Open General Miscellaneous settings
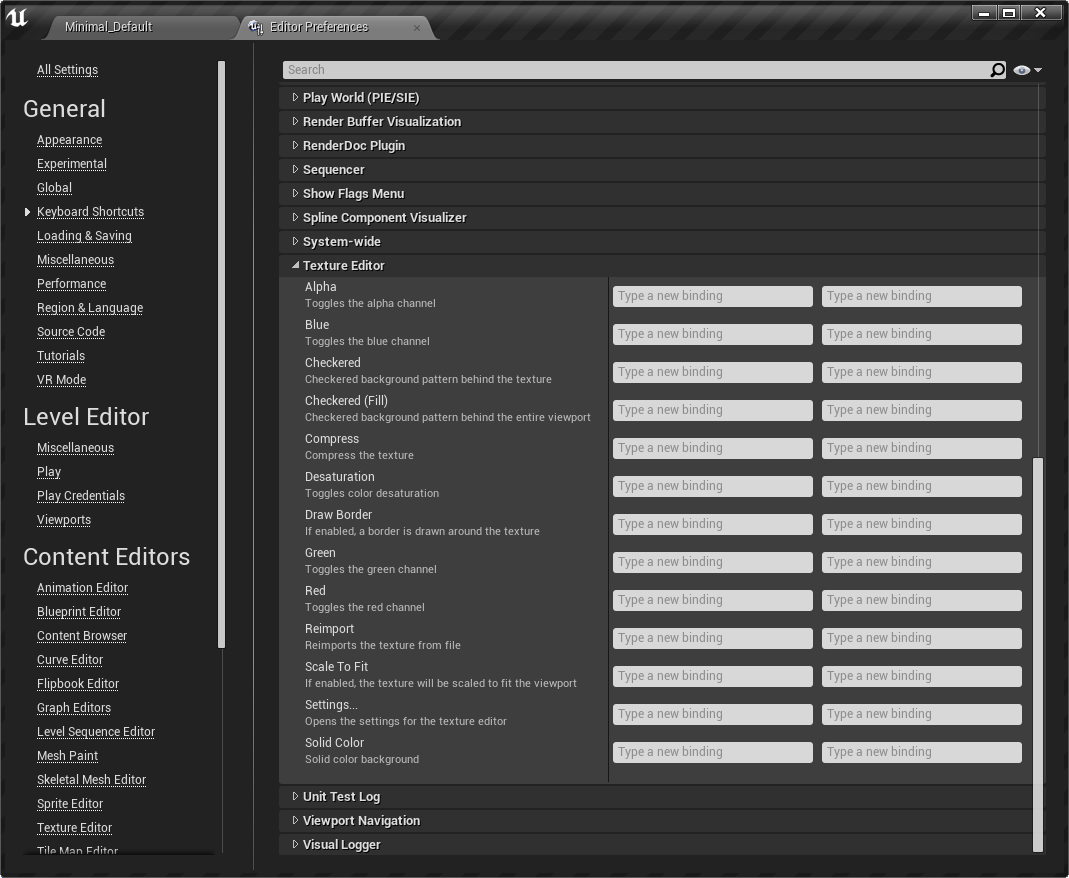1069x878 pixels. click(76, 260)
